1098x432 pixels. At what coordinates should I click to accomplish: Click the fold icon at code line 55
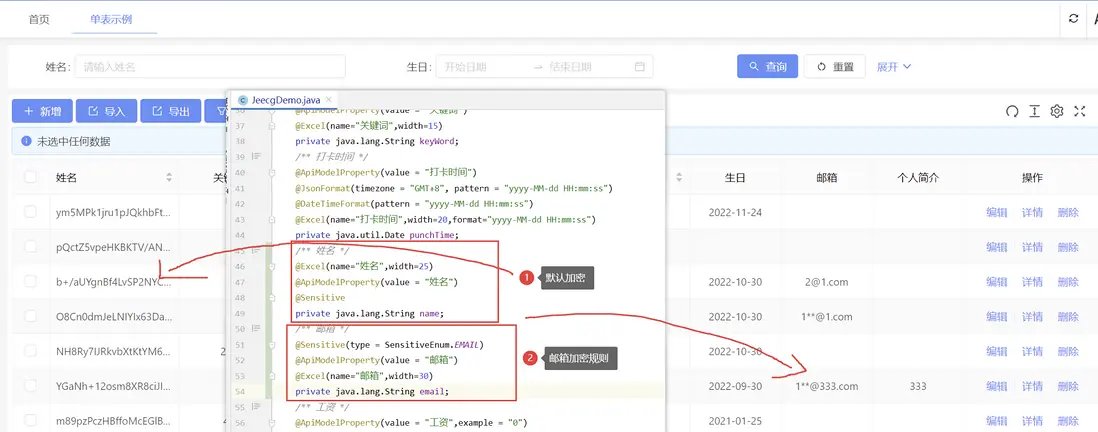tap(256, 407)
